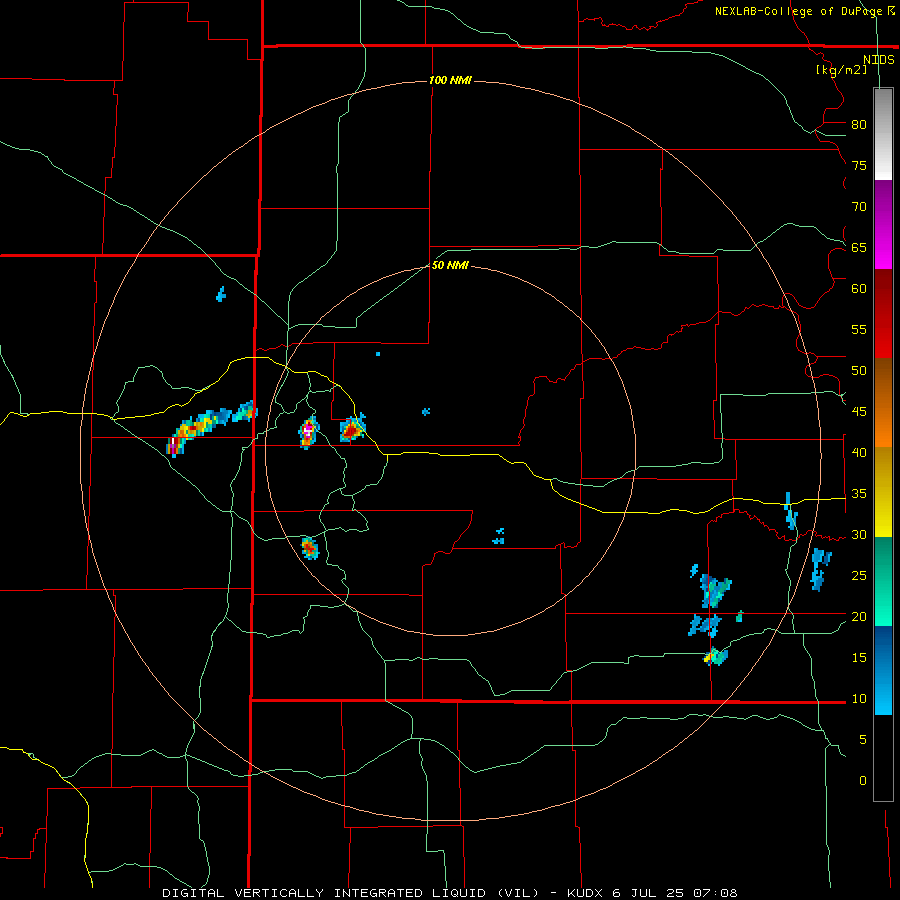Click the 10 value on the VIL scale
900x900 pixels.
[x=859, y=699]
